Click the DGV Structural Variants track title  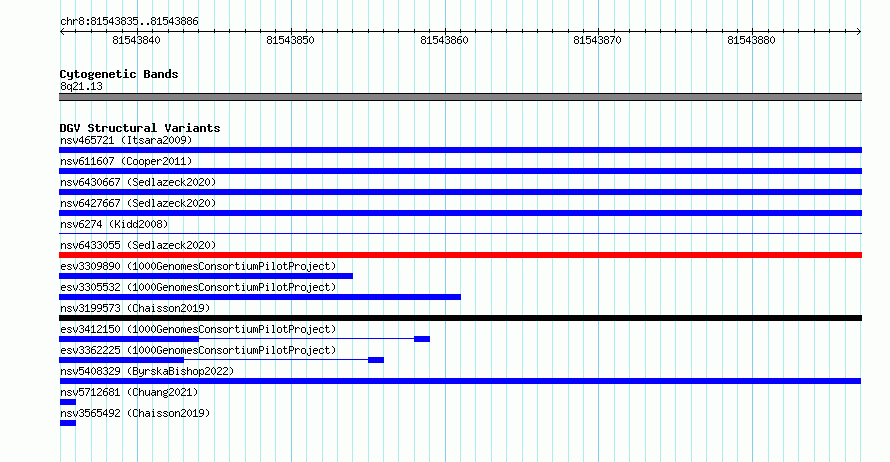[x=140, y=128]
